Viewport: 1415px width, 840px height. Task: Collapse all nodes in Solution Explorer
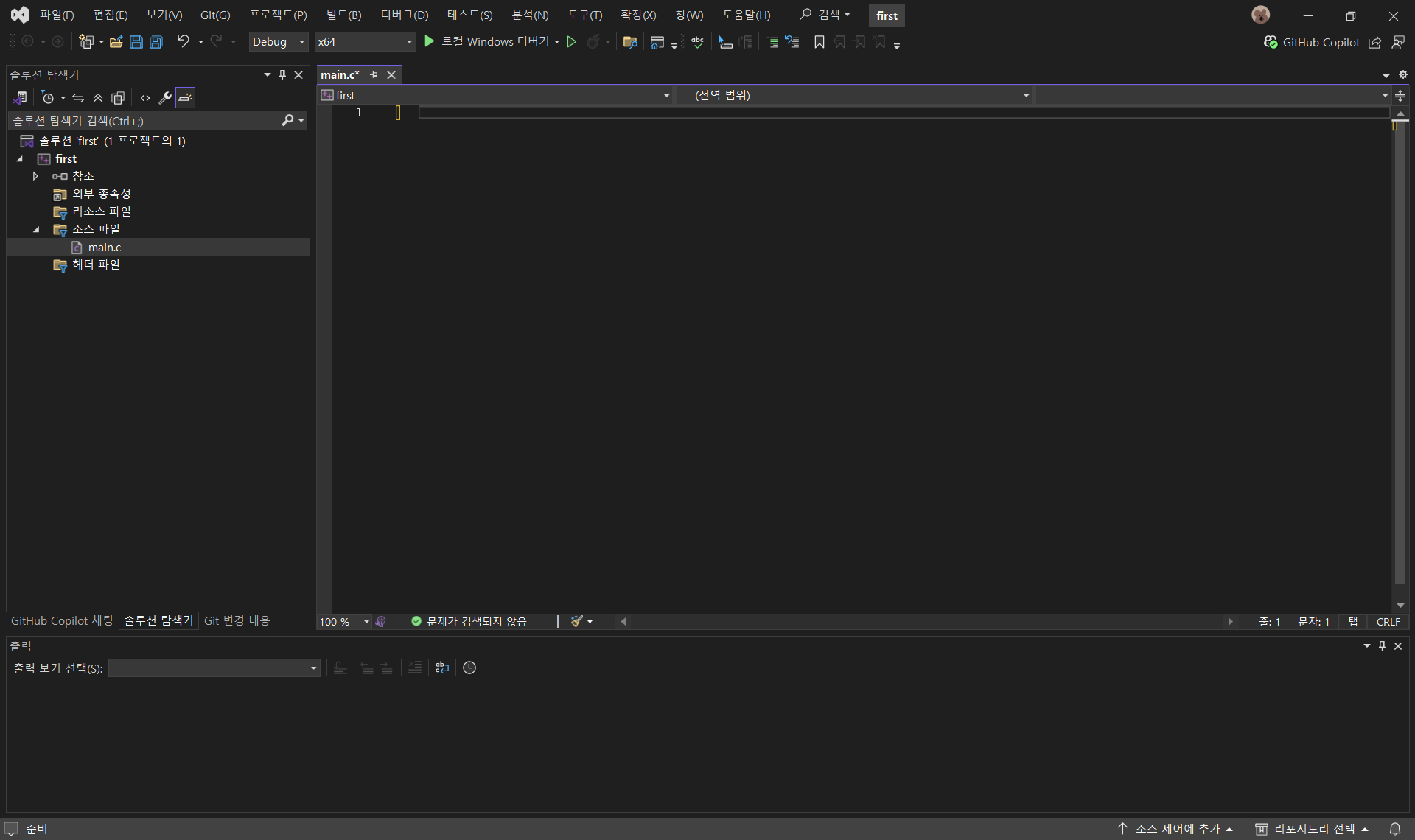pyautogui.click(x=97, y=97)
